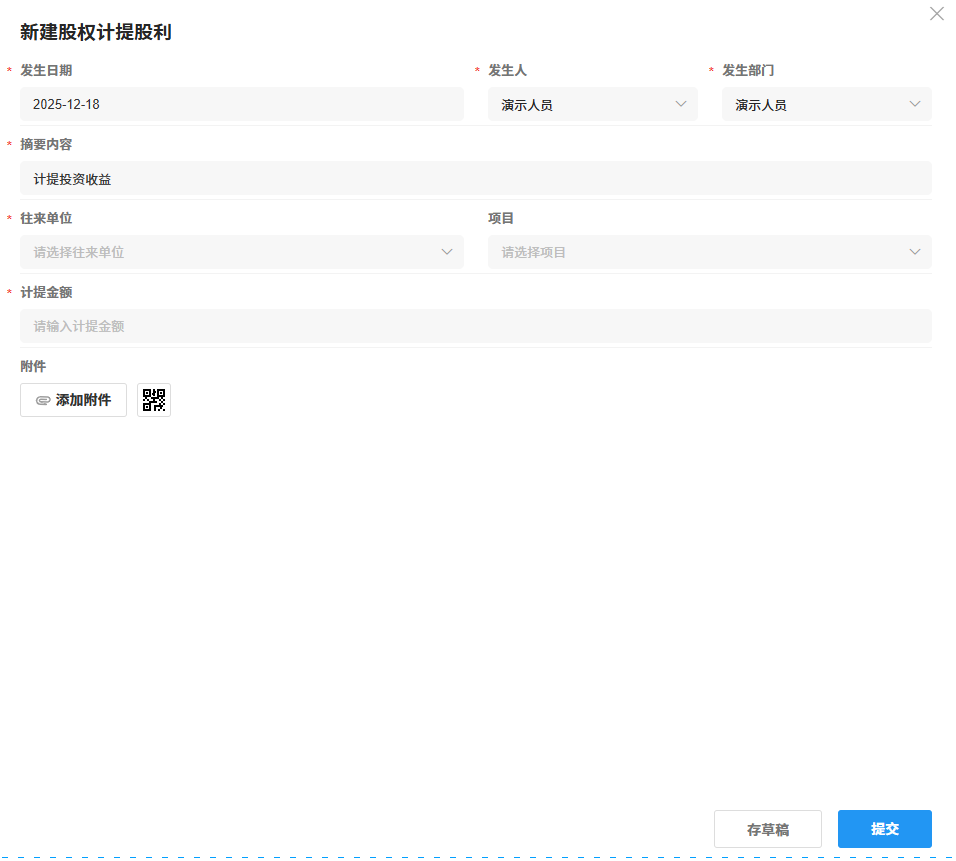Open the 往来单位 dropdown chevron
Screen dimensions: 956x861
pos(447,252)
